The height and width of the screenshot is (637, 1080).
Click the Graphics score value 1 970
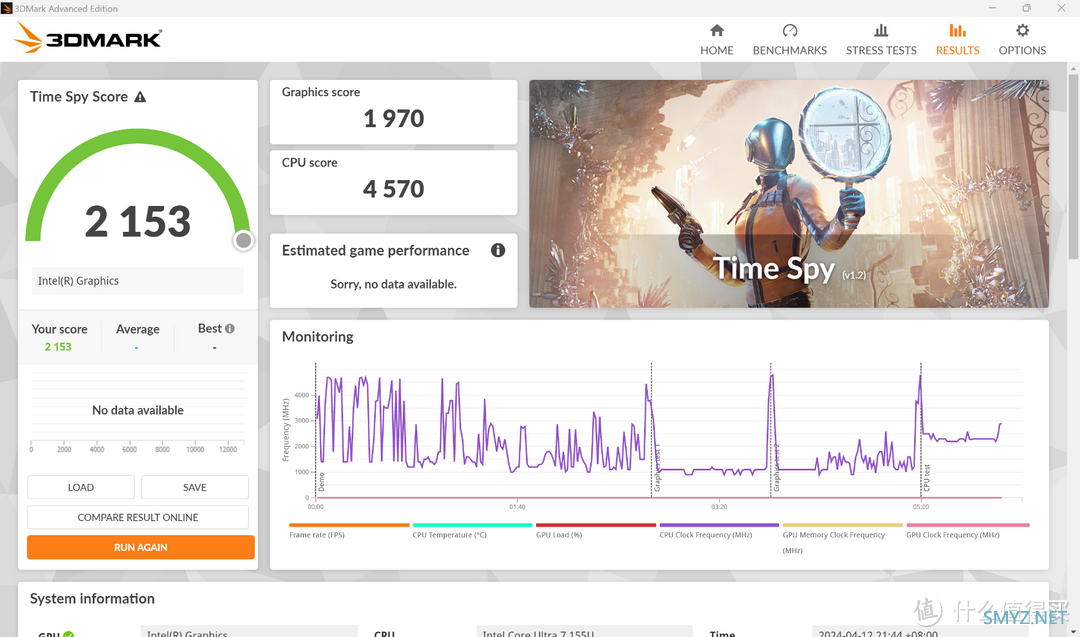coord(393,118)
